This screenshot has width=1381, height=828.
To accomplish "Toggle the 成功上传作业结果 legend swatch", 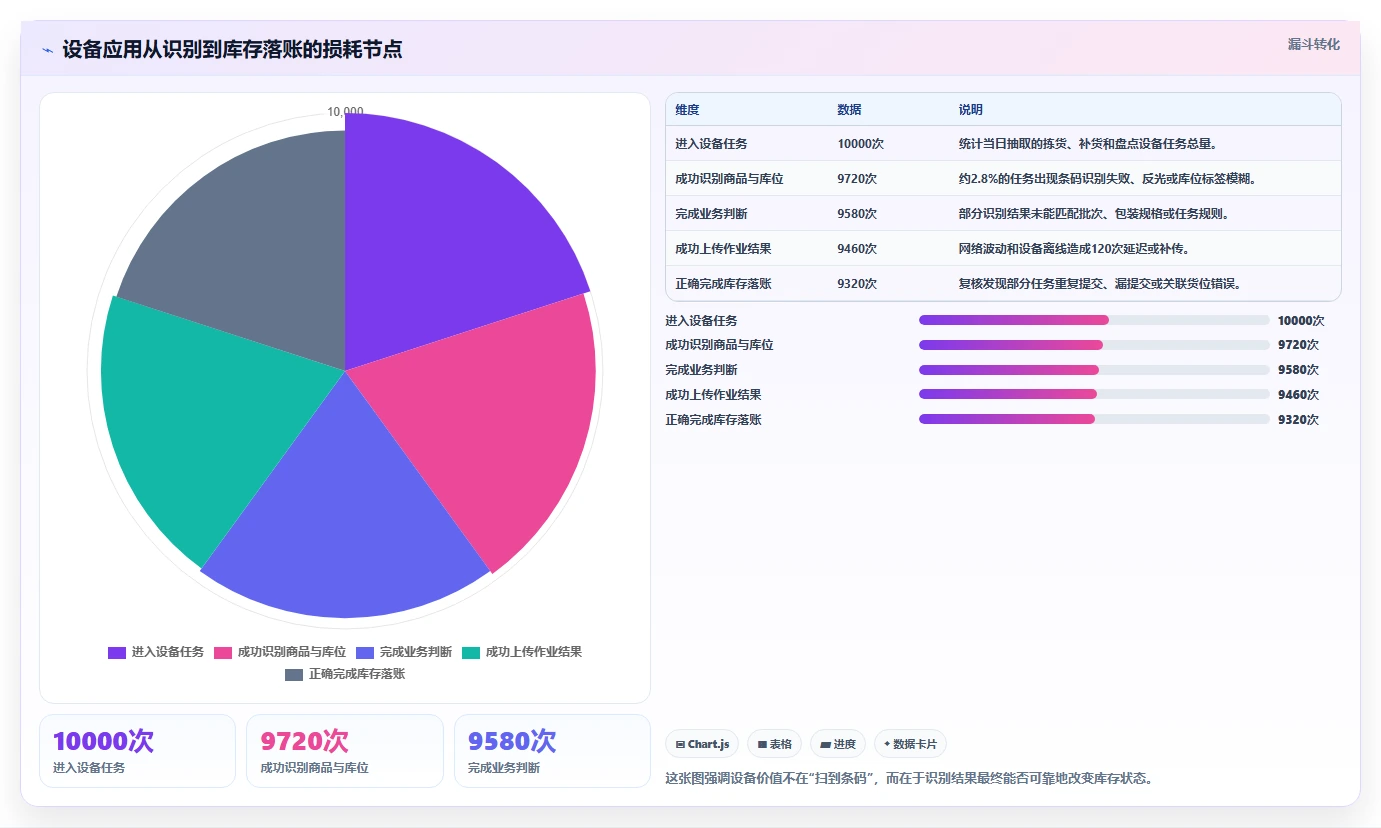I will (471, 652).
